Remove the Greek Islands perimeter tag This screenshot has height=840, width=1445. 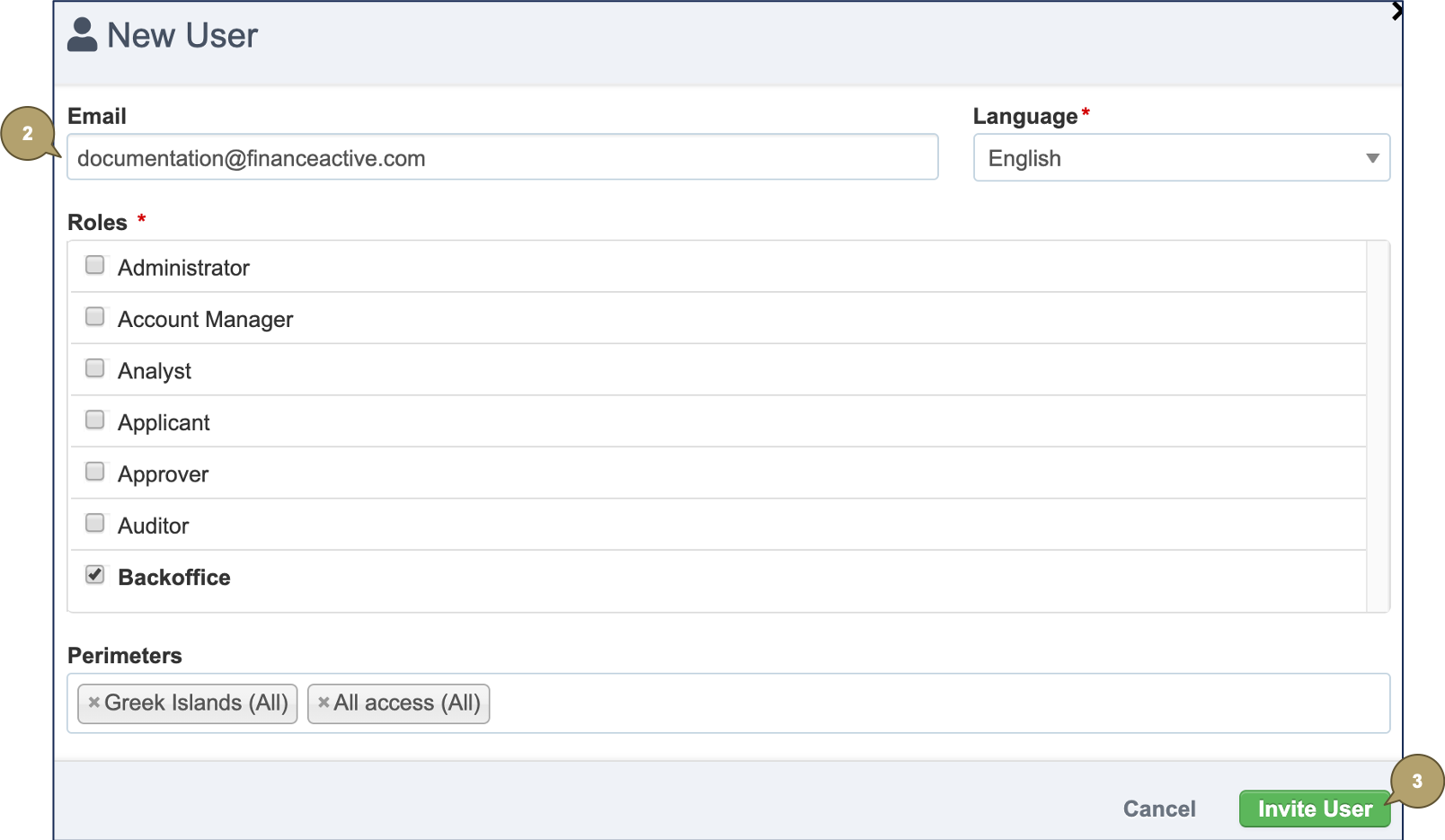click(93, 703)
